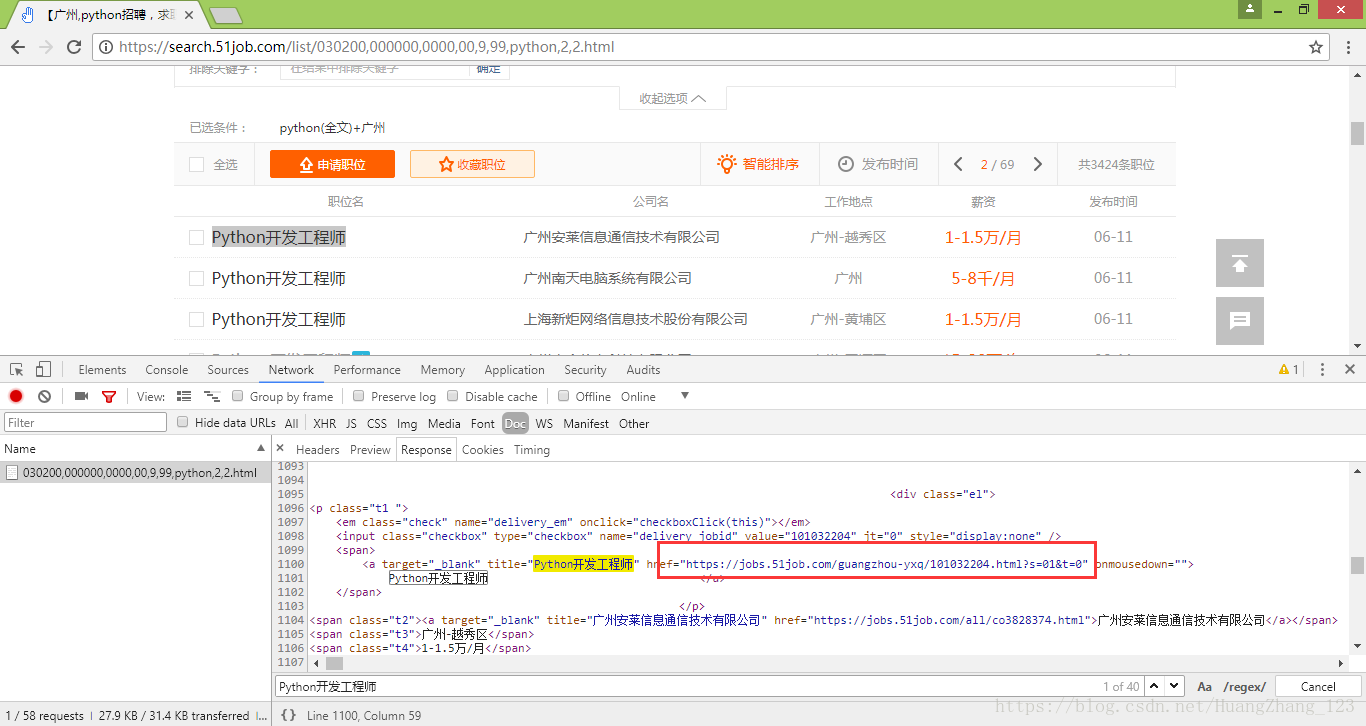Select the 030200,000000,0000,00,9,99,python,2,2.html request
Screen dimensions: 1366x726
pos(135,473)
